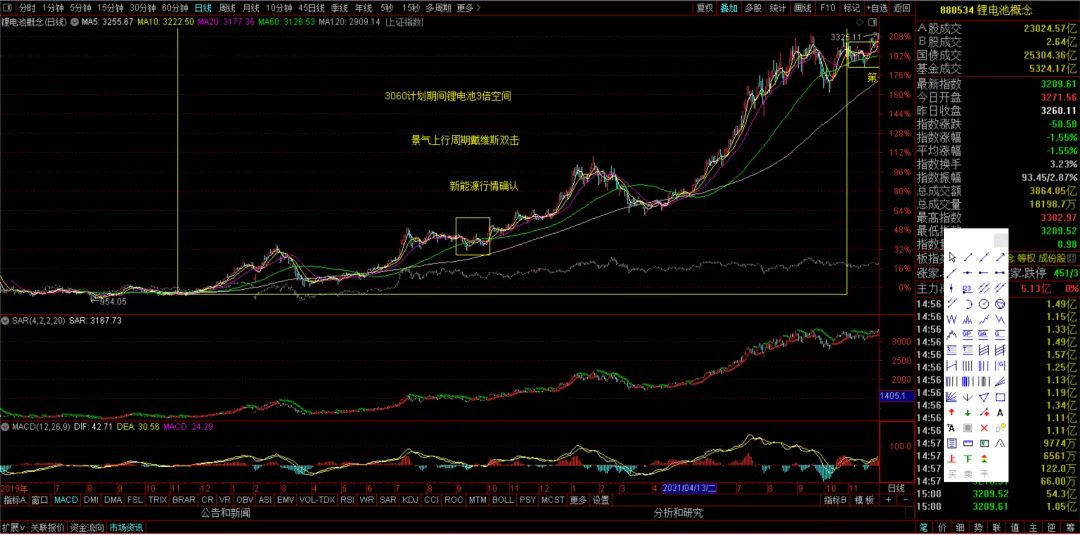
Task: Click the 卖 sell marker icon
Action: click(x=968, y=473)
